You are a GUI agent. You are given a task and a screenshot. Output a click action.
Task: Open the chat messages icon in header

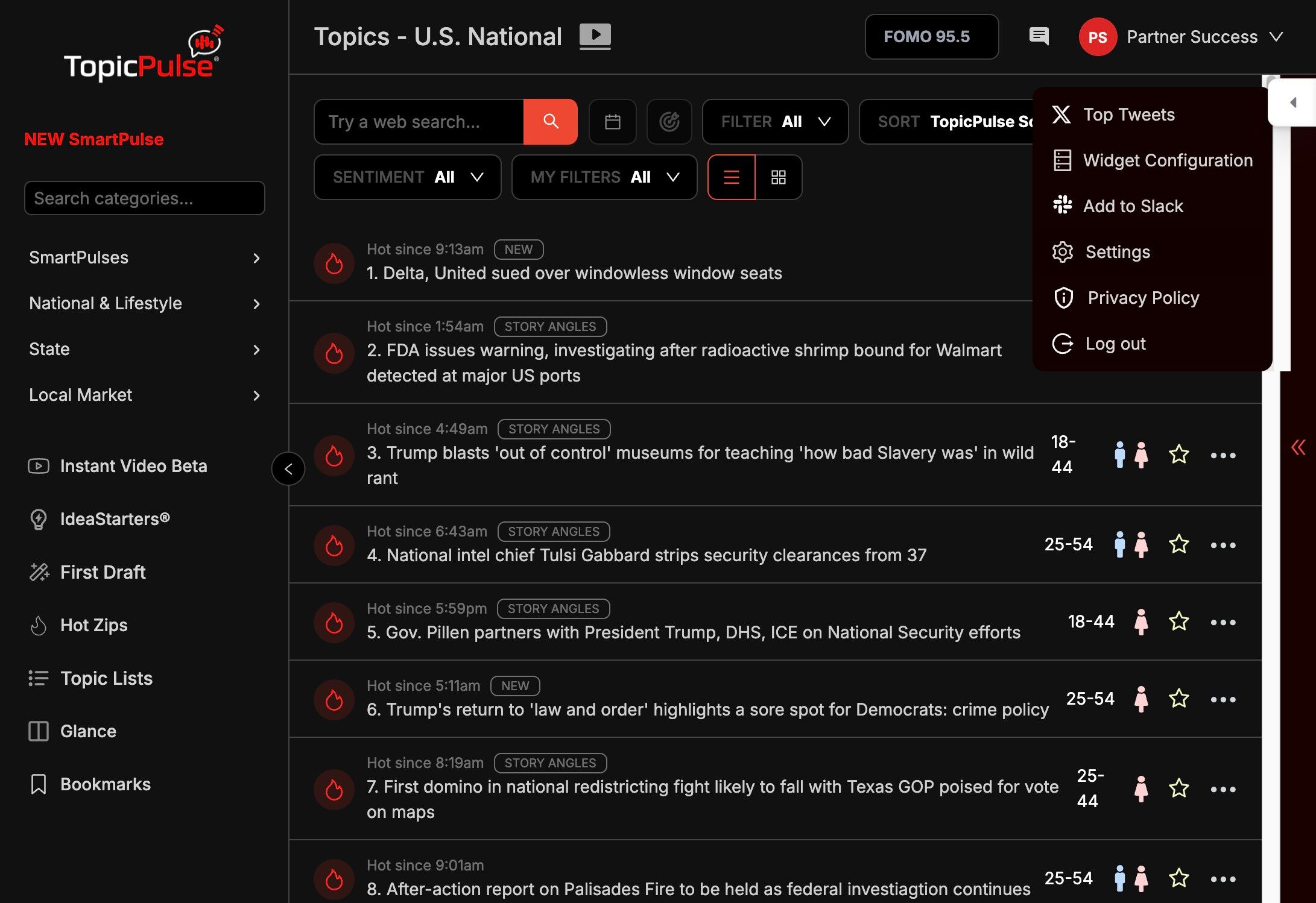(x=1039, y=36)
